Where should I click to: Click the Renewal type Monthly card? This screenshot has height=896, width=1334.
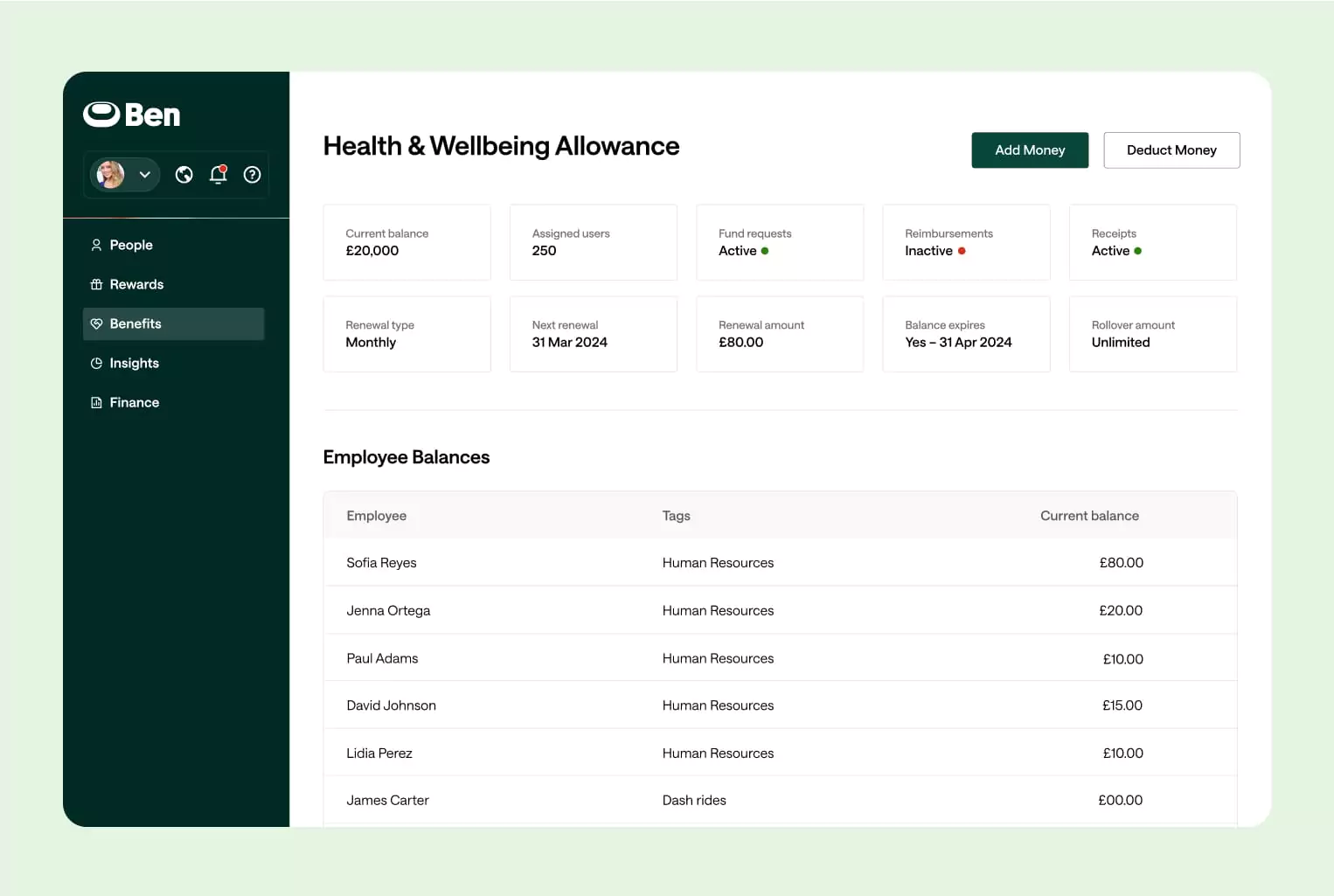(407, 334)
